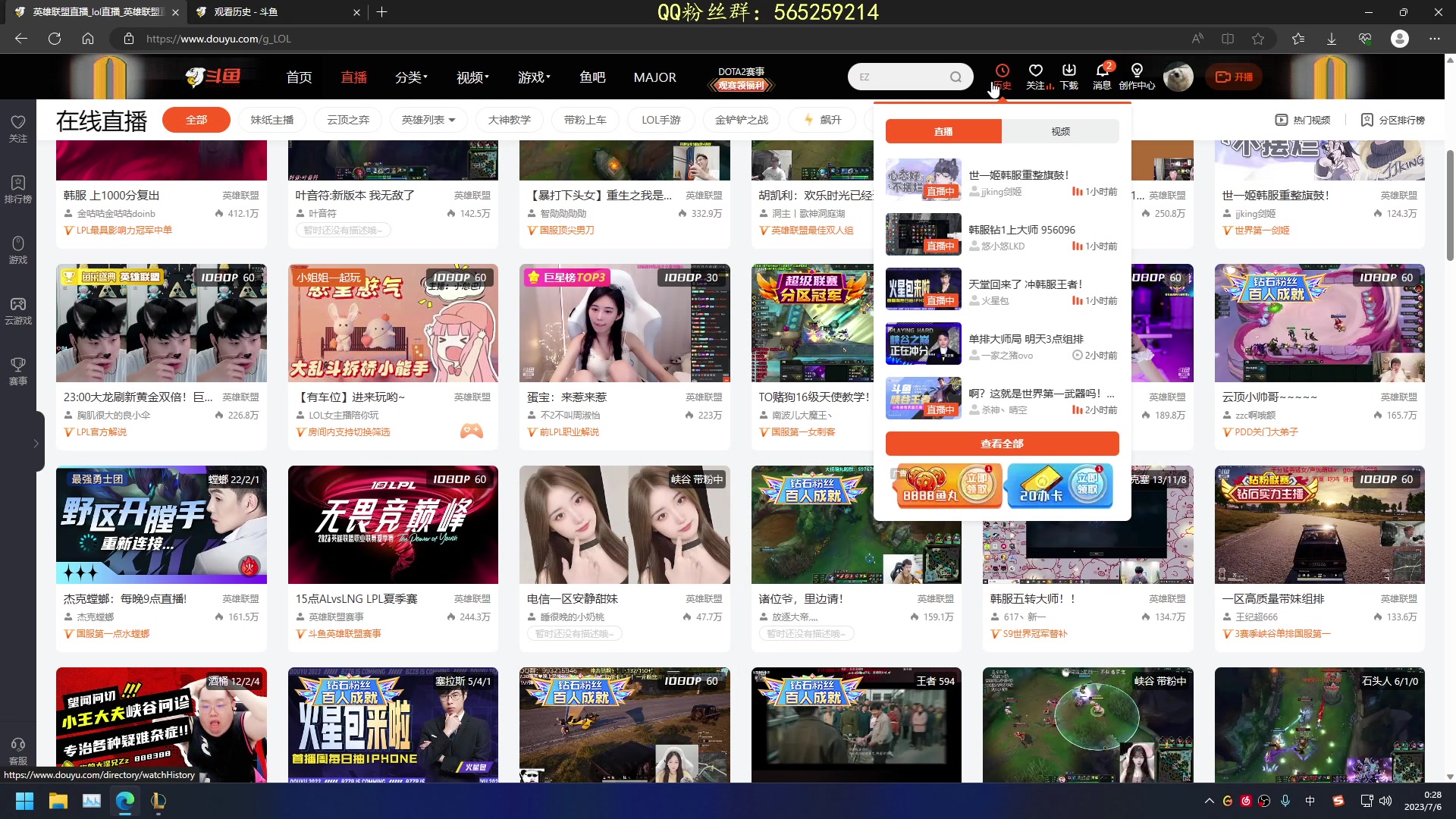Screen dimensions: 1456x819
Task: Open 云游戏 from the left sidebar
Action: 17,311
